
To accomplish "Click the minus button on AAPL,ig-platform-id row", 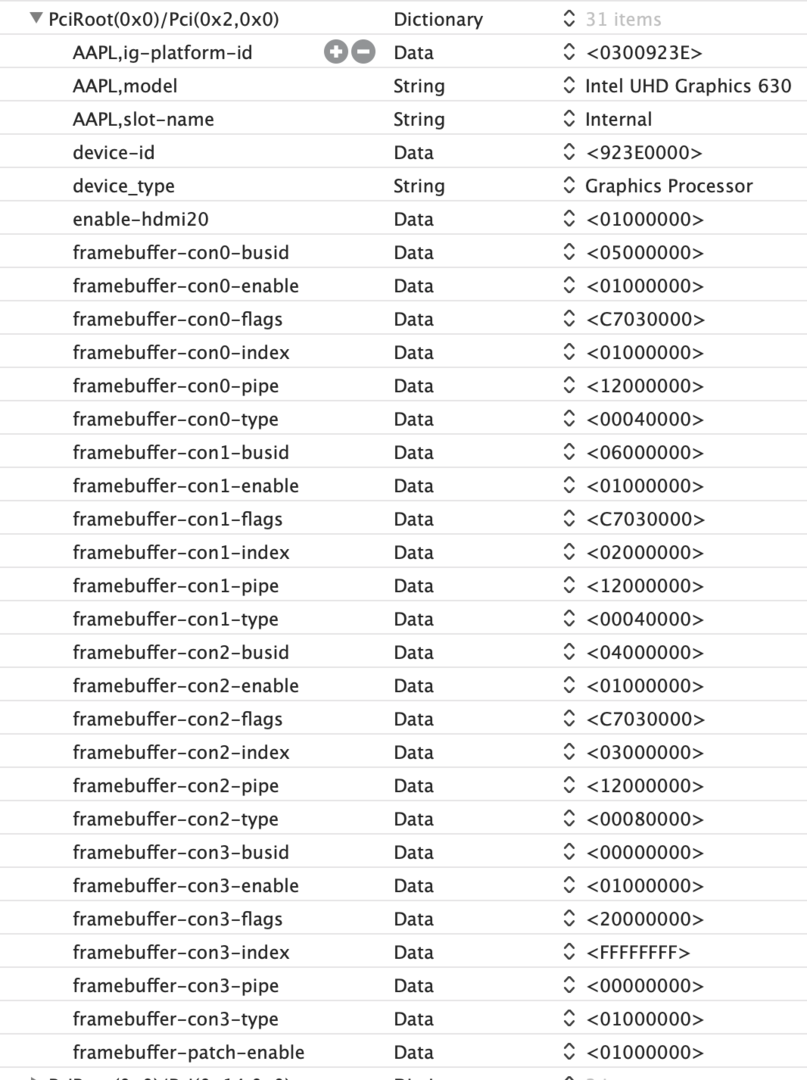I will click(x=363, y=53).
